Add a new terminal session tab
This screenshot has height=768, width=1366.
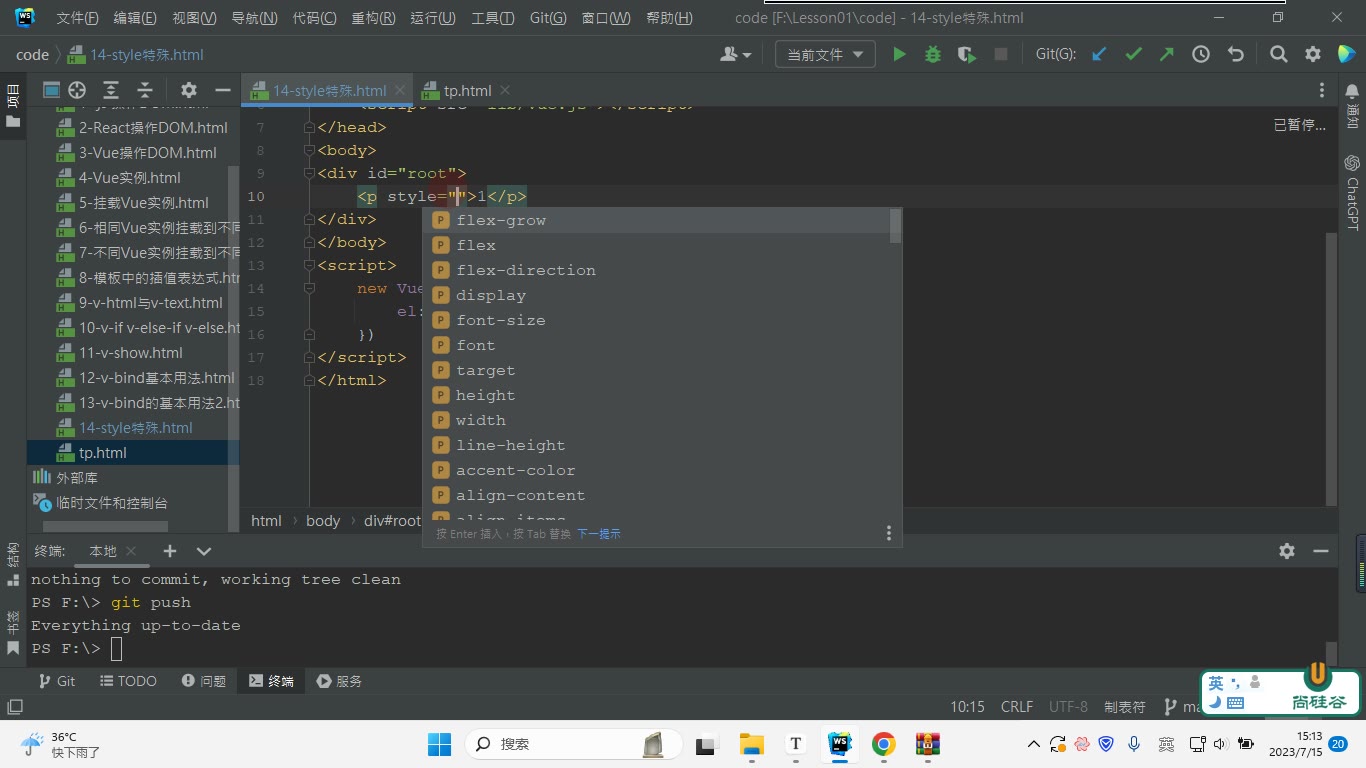[x=170, y=551]
